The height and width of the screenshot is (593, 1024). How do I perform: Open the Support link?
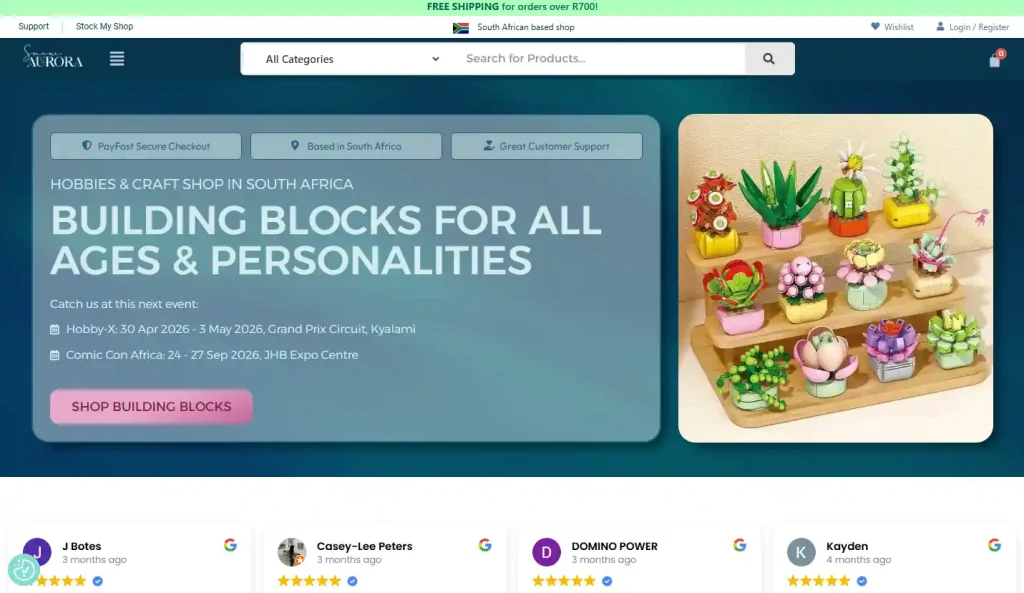click(x=33, y=26)
